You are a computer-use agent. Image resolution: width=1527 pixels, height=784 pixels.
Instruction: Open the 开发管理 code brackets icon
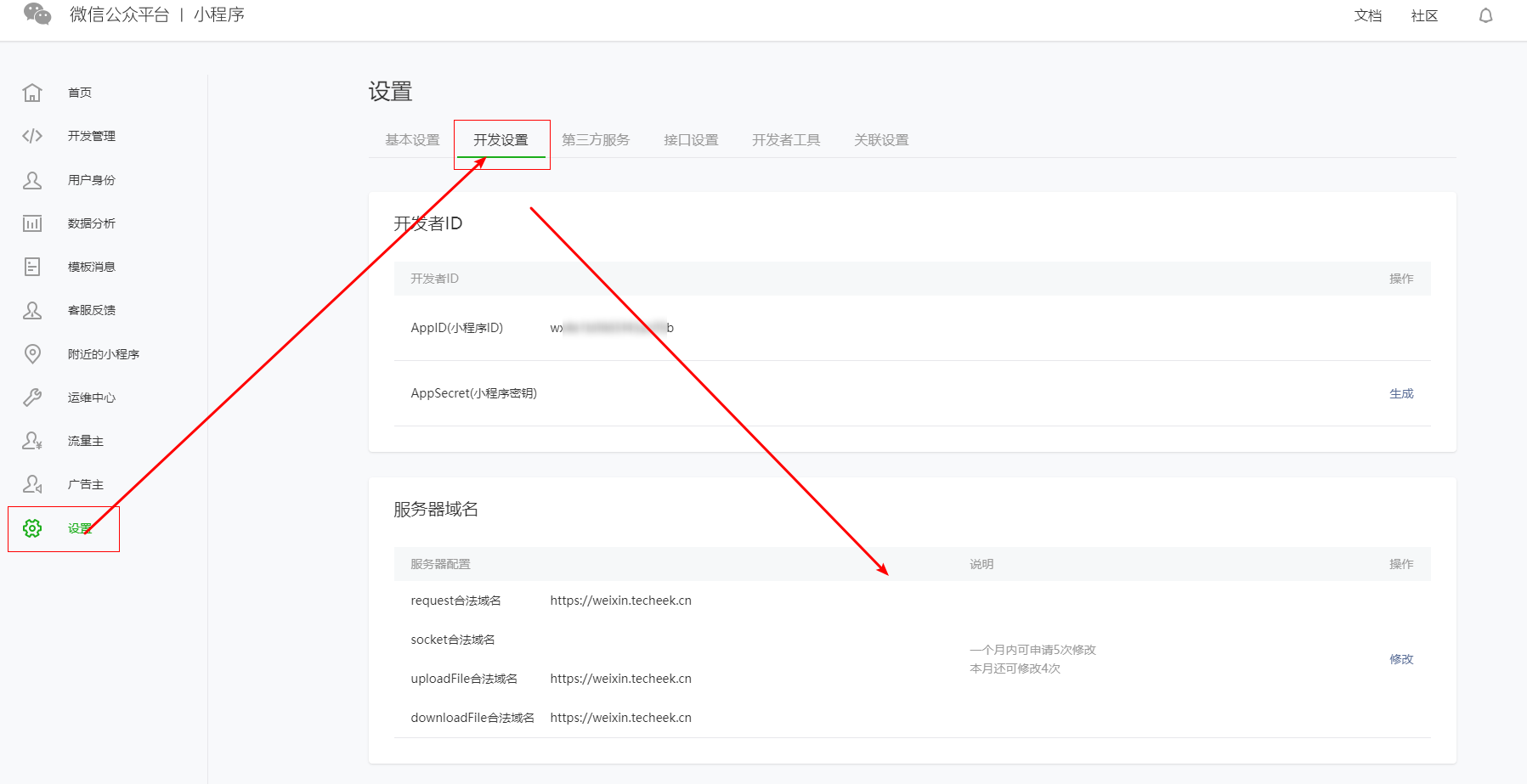(32, 136)
